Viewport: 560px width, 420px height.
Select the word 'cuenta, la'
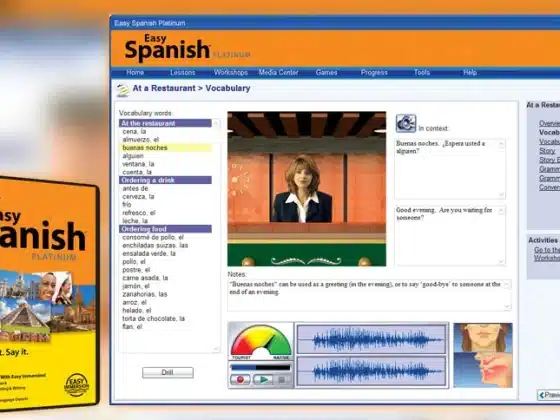click(x=137, y=172)
